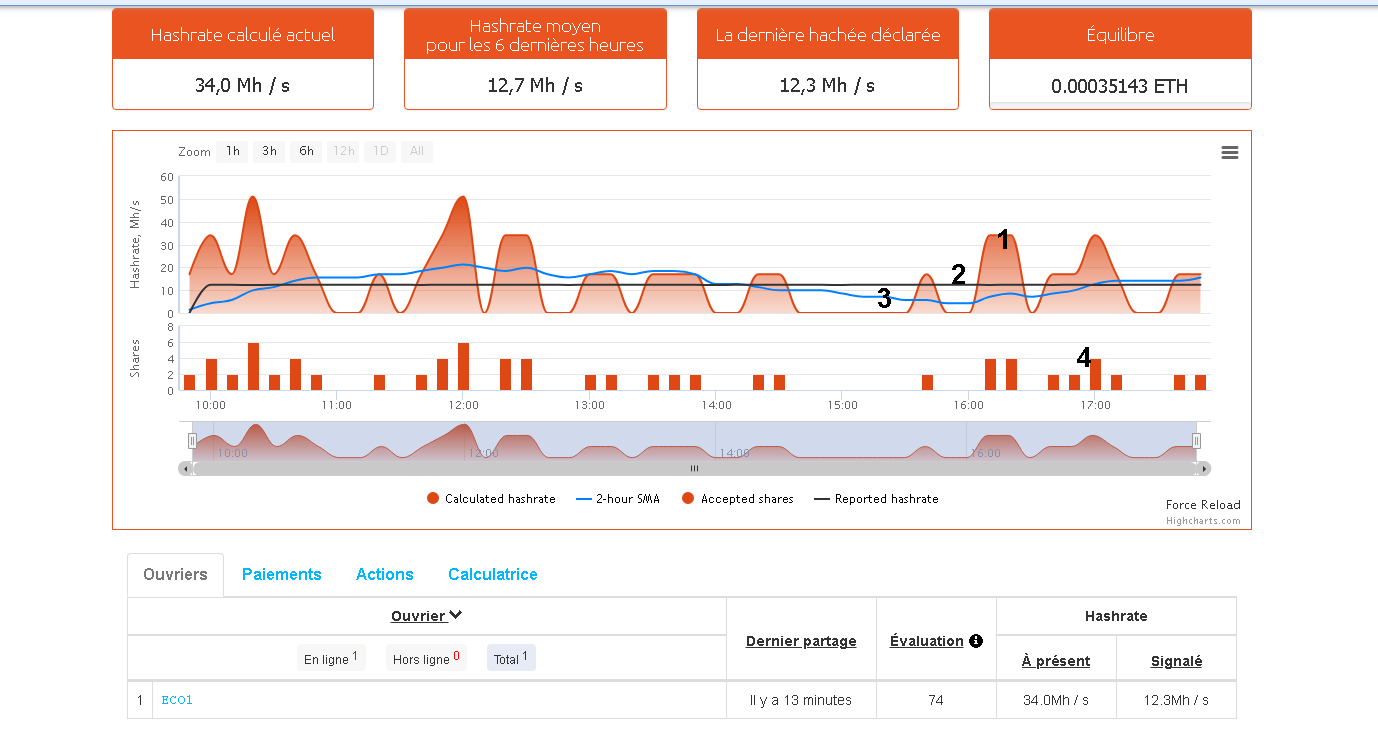Set chart zoom to 3h

pos(269,152)
